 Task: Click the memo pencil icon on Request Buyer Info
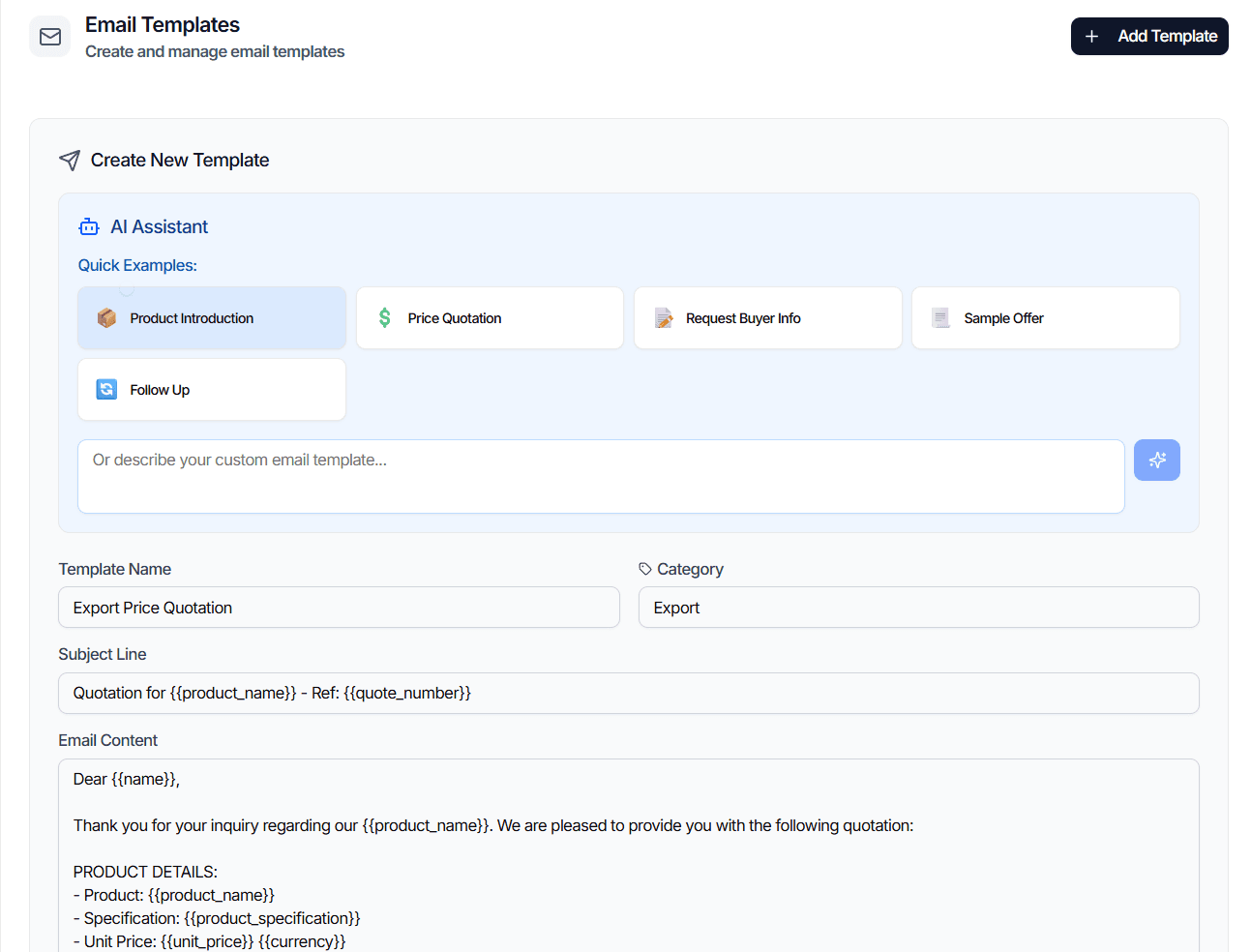pos(664,318)
